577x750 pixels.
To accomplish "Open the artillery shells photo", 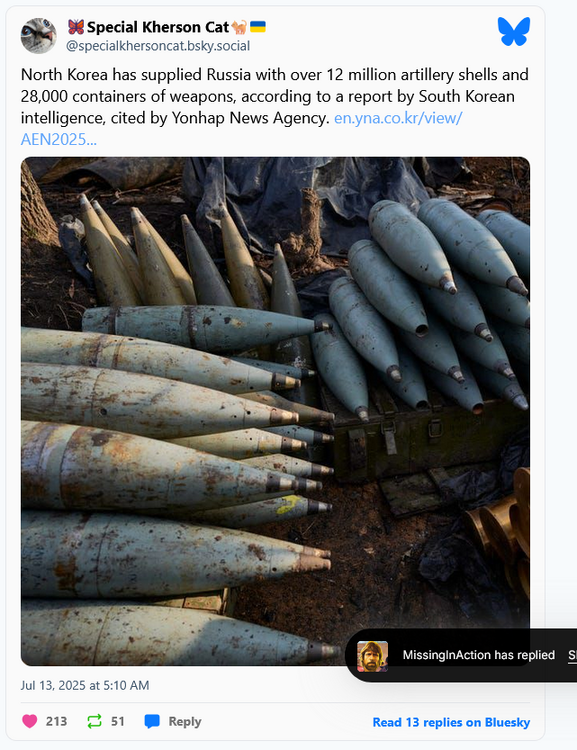I will (x=275, y=411).
